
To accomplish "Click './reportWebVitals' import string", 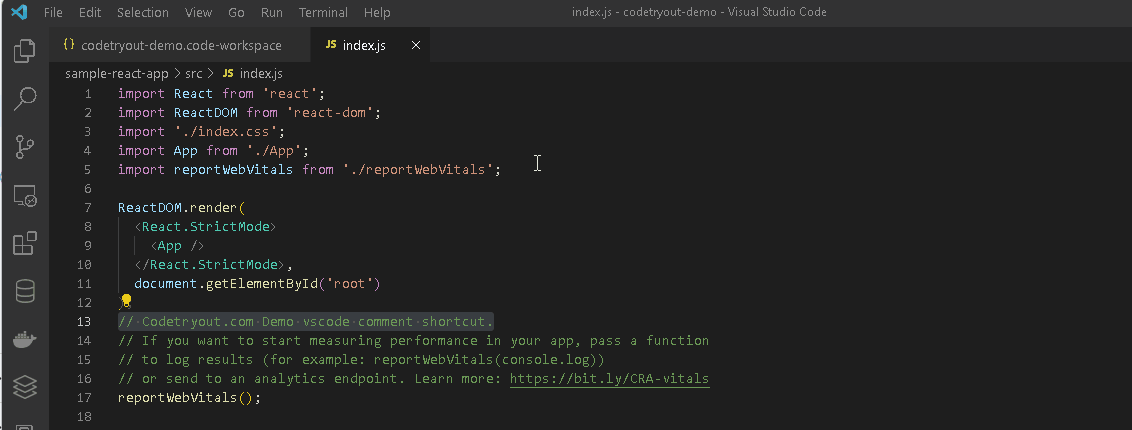I will (418, 170).
